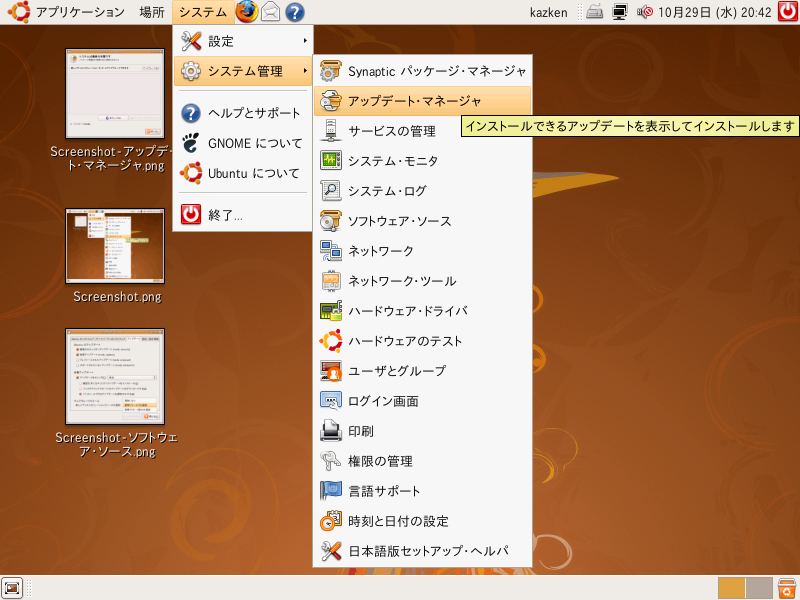Click the ネットワーク・ツール icon
Screen dimensions: 800x600
(x=331, y=281)
